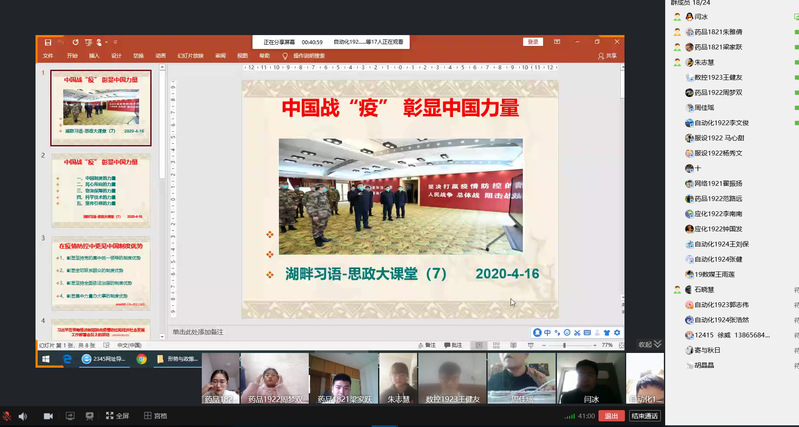The width and height of the screenshot is (799, 427).
Task: Open the 帮助 (Help) ribbon tab
Action: click(x=264, y=56)
